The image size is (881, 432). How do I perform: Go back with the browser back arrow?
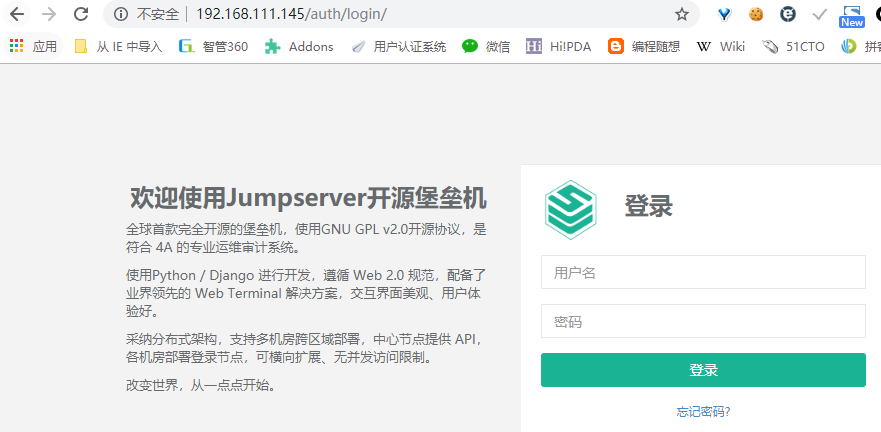click(x=17, y=14)
